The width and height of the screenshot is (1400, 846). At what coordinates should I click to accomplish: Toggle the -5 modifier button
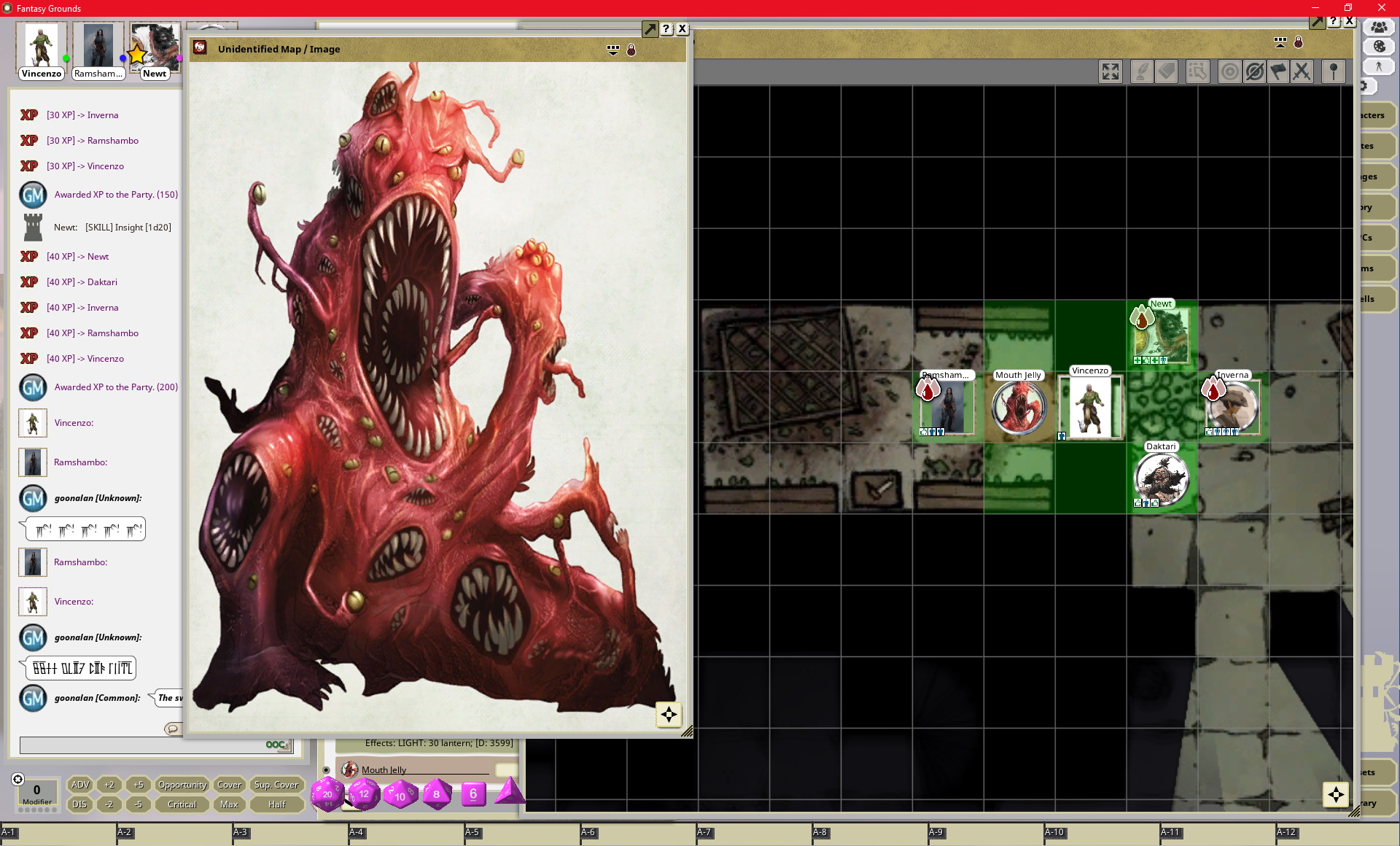(x=139, y=804)
